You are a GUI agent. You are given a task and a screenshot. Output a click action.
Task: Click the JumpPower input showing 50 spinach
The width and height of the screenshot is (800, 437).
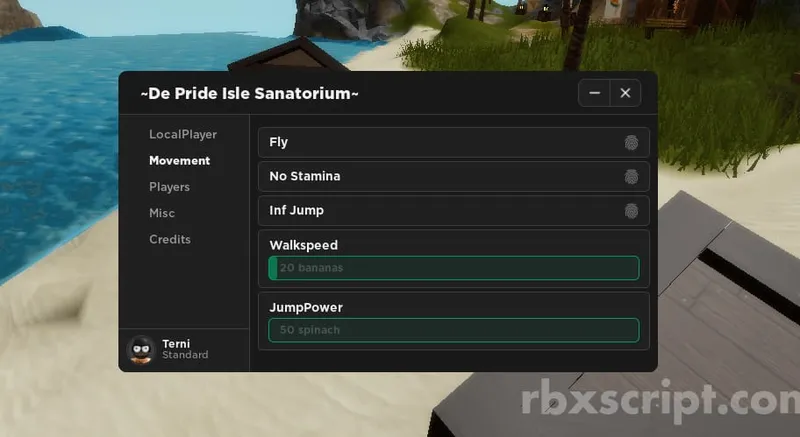[454, 330]
